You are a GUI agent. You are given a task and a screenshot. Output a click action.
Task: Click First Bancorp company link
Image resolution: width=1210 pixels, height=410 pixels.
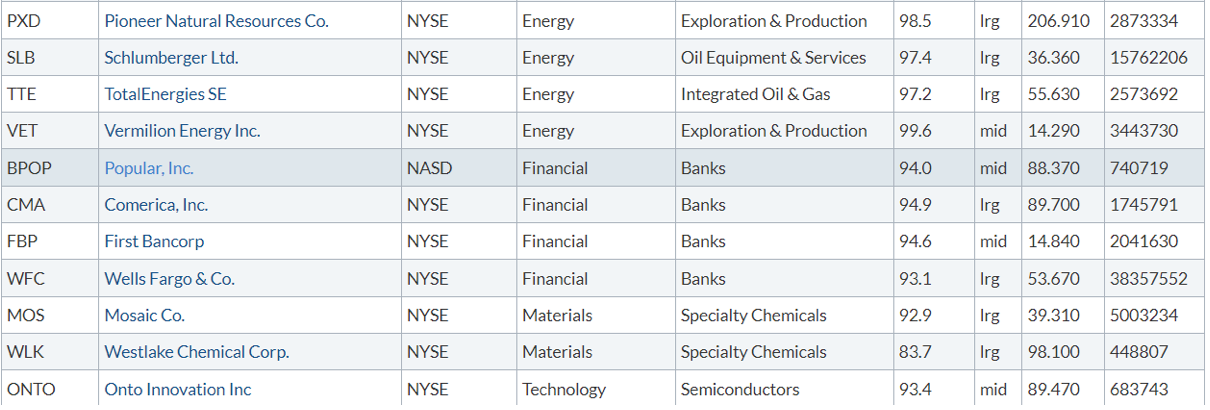click(x=154, y=242)
